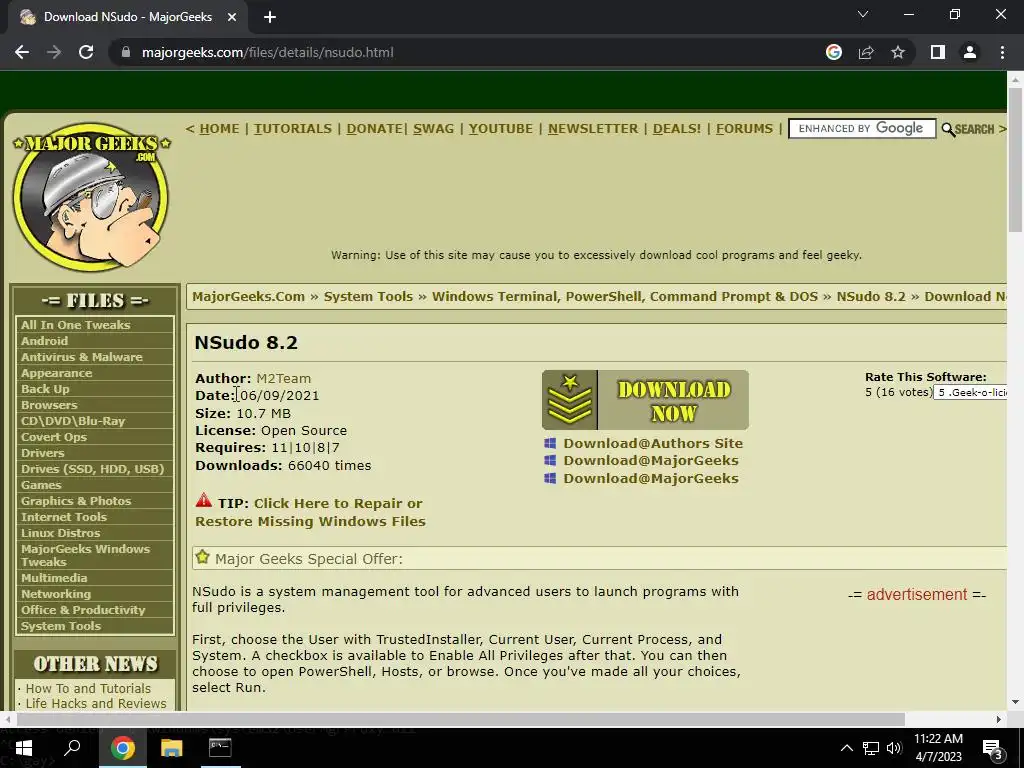Click the volume tray icon
This screenshot has height=768, width=1024.
click(x=894, y=748)
